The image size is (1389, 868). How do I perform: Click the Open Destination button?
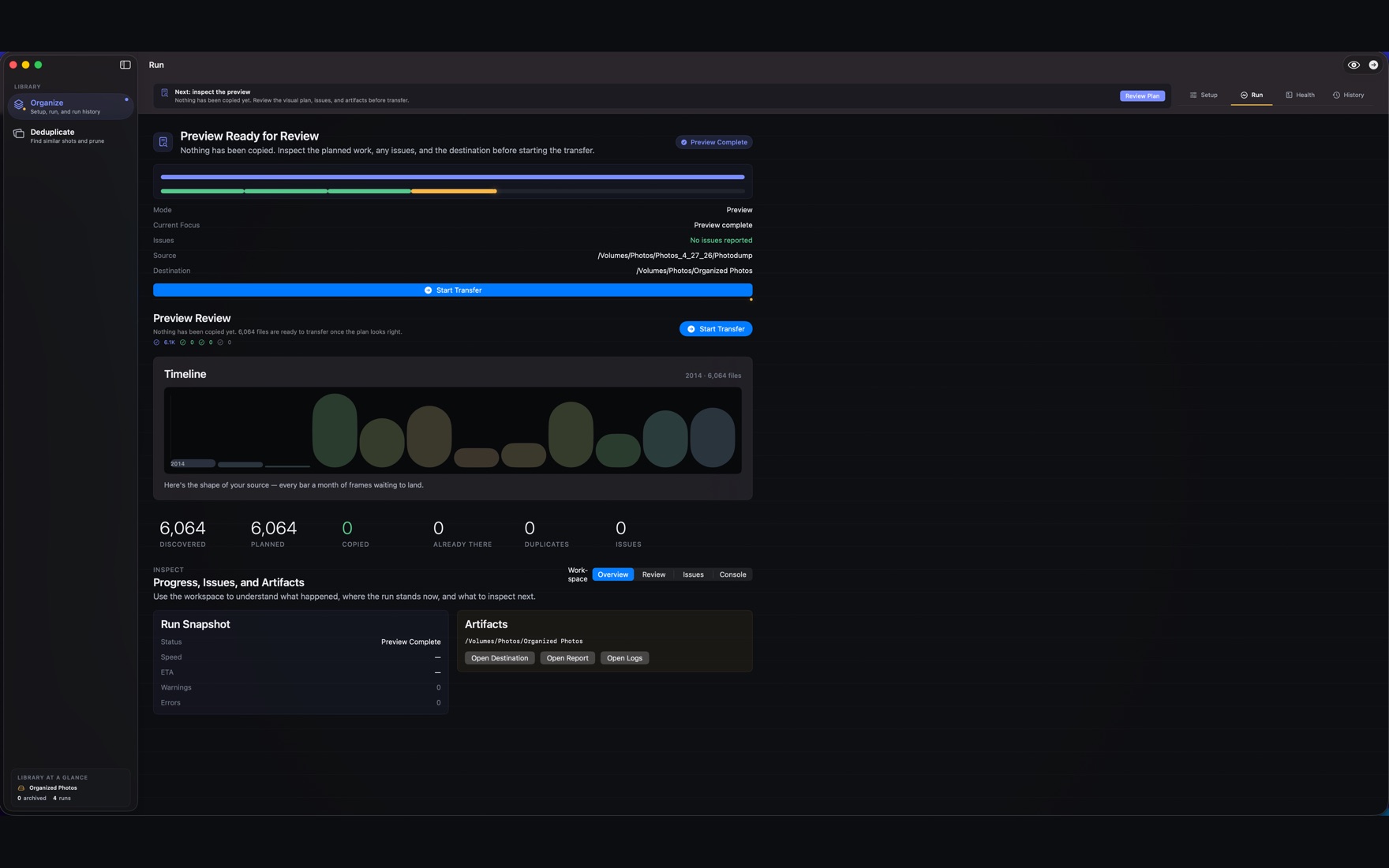pos(500,658)
